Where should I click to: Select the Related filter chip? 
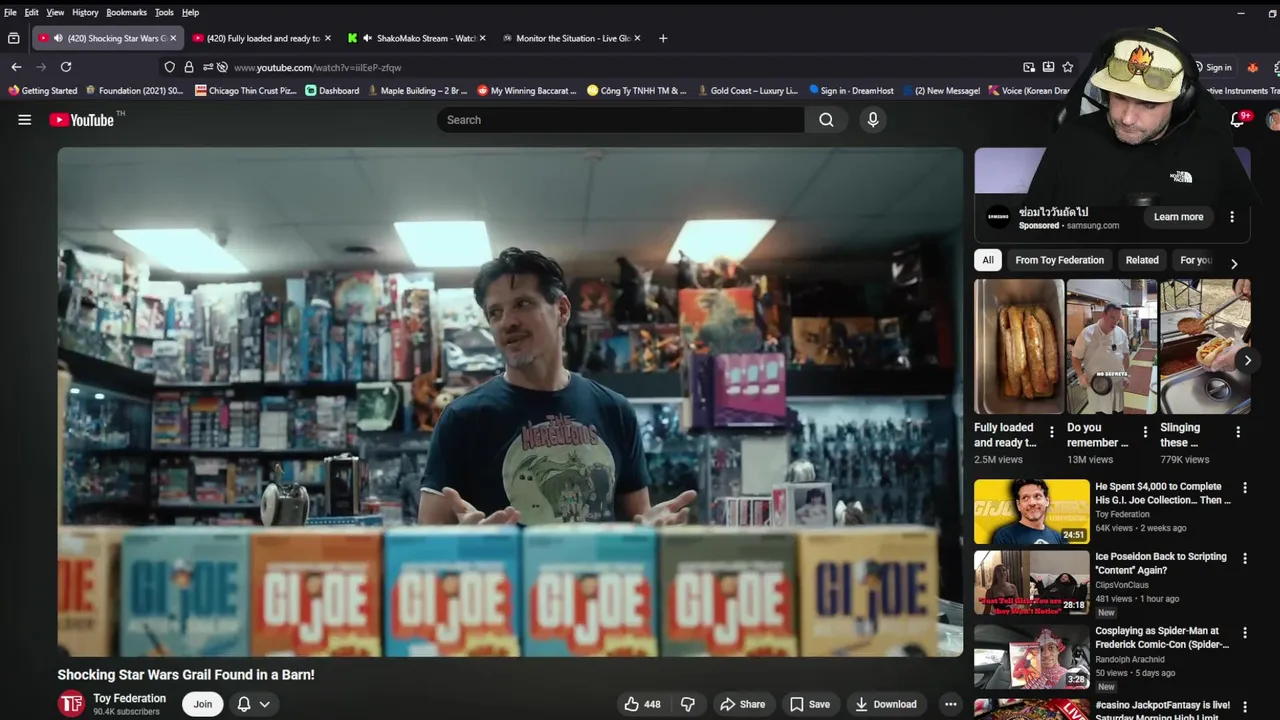(1142, 260)
